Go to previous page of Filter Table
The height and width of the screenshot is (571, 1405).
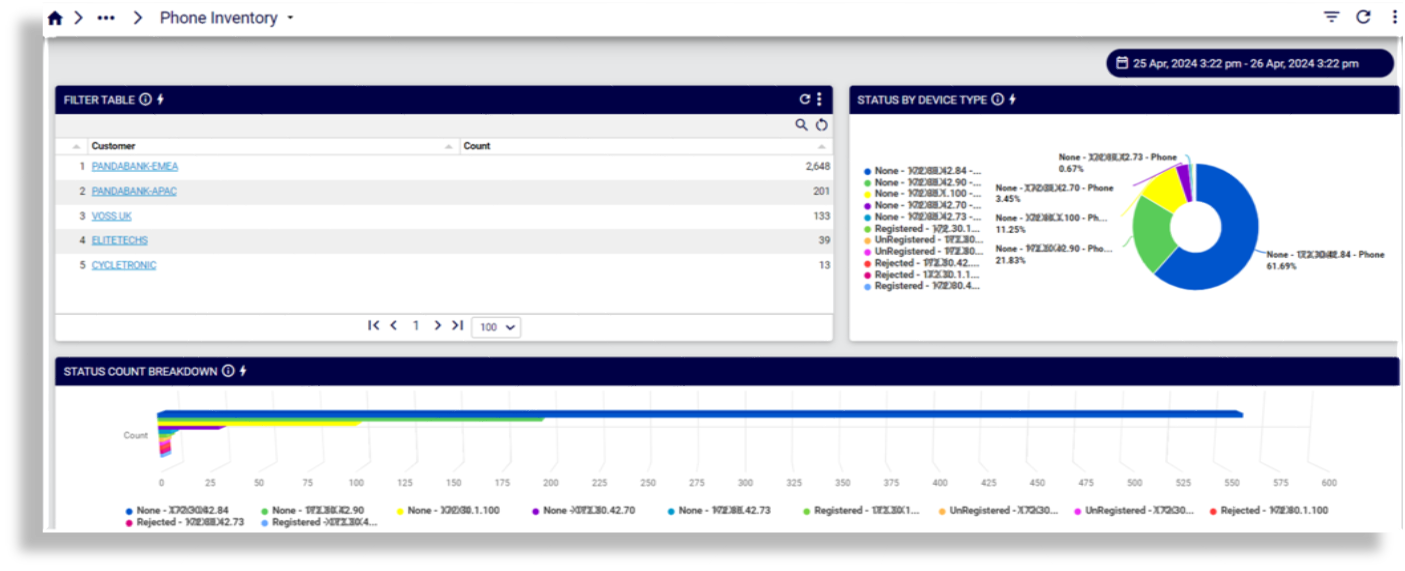click(394, 326)
